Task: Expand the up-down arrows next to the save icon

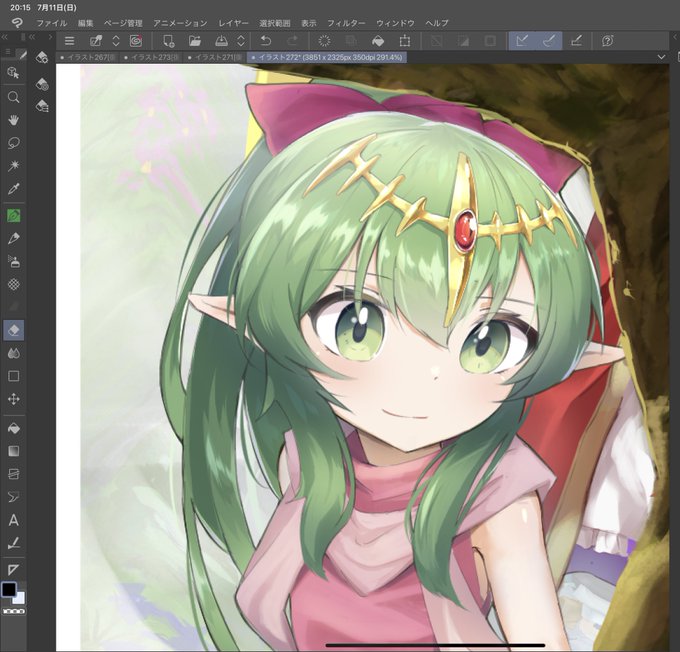Action: [x=241, y=41]
